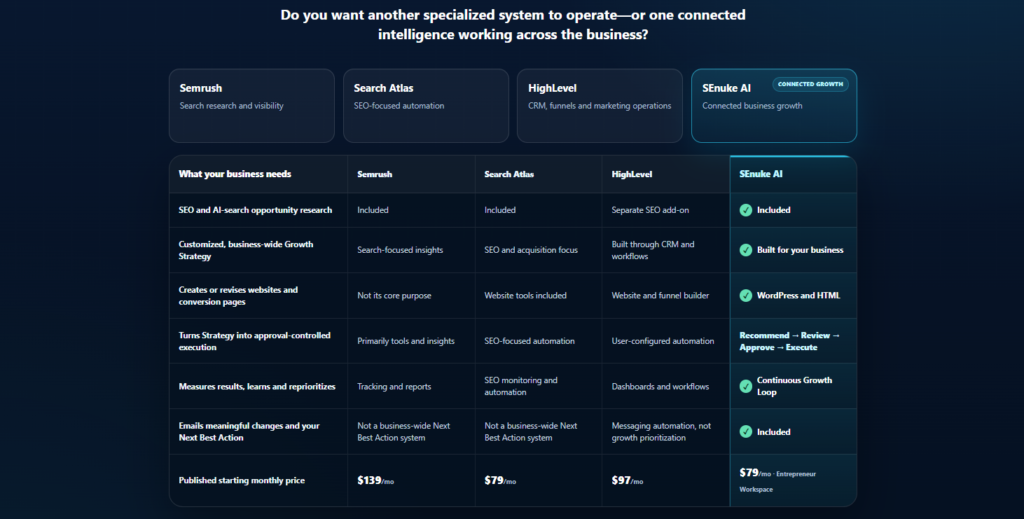Click 'Recommend → Review → Approve → Execute' text
Viewport: 1024px width, 519px height.
point(790,341)
